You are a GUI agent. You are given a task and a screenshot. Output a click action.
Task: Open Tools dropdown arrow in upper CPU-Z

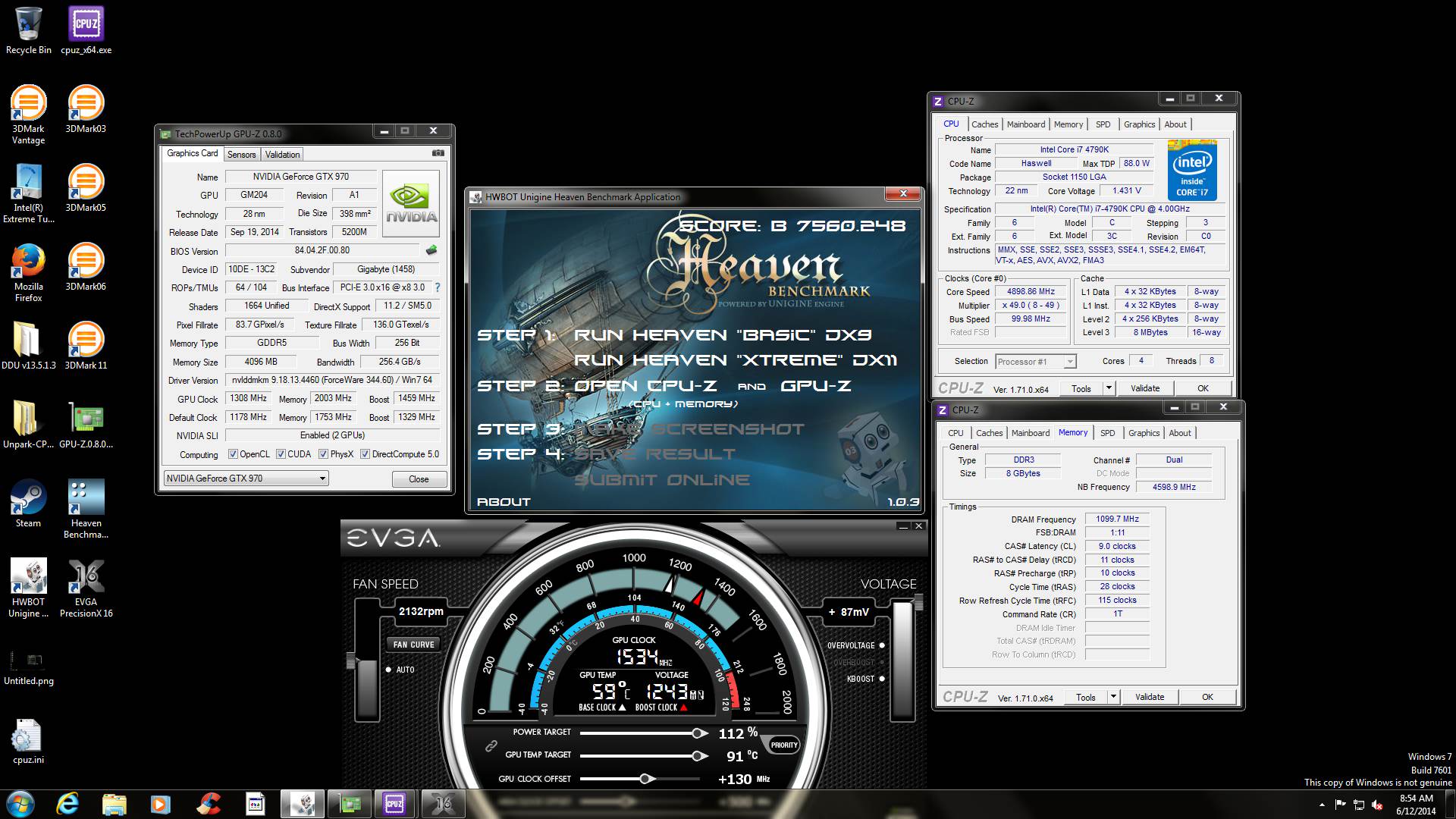click(1109, 388)
